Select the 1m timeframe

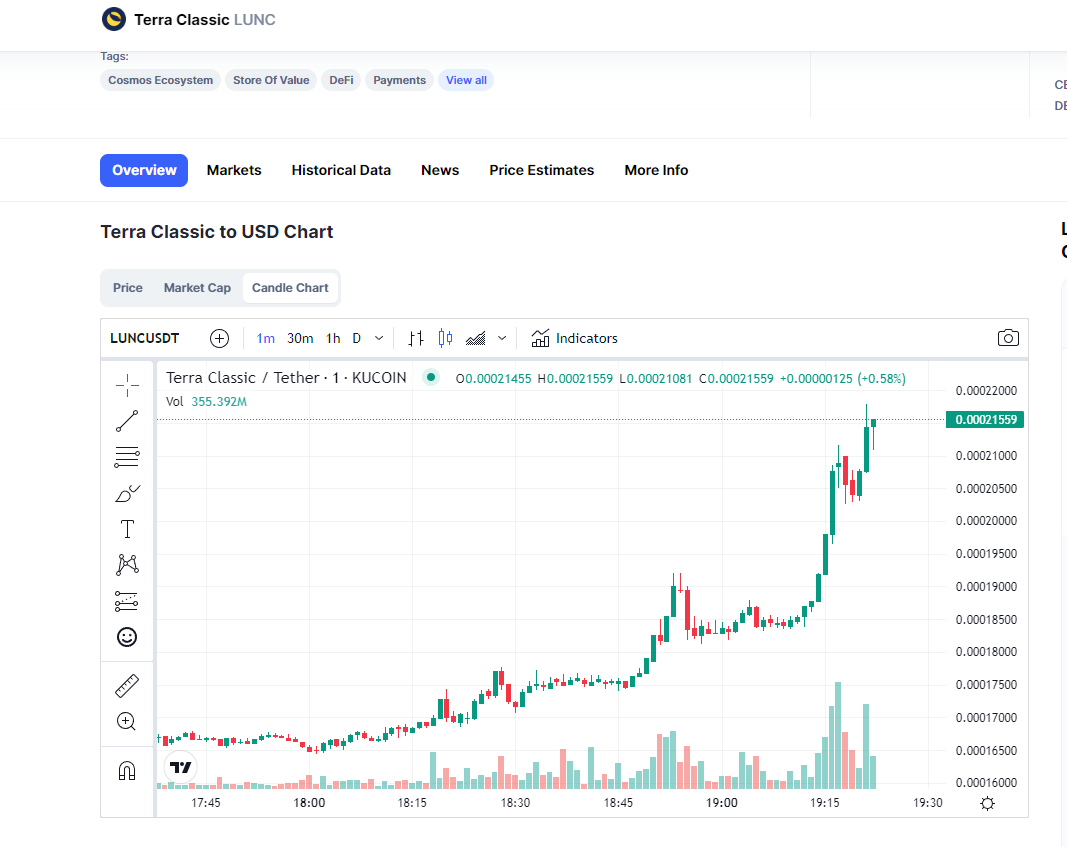click(265, 338)
